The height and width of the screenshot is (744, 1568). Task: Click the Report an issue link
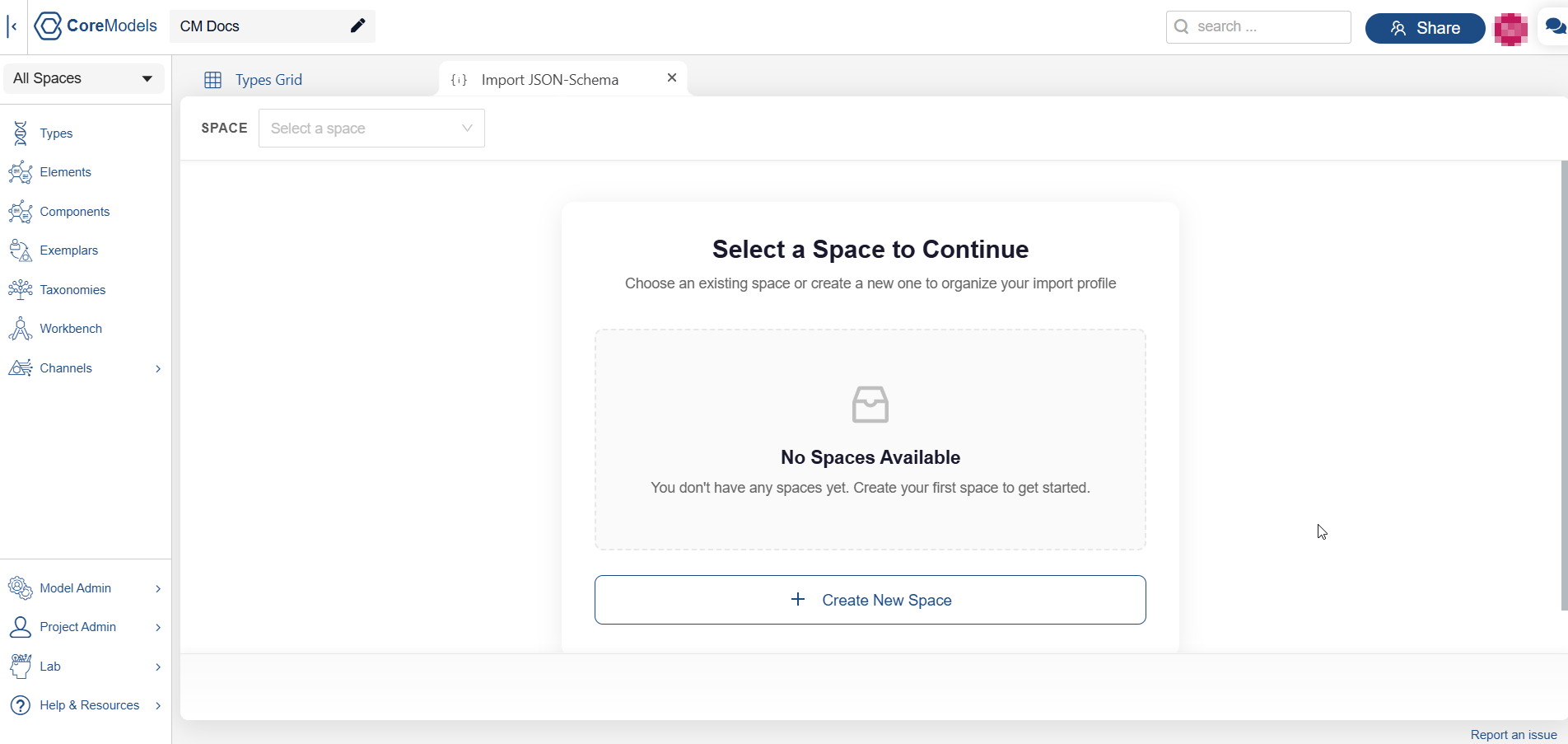tap(1513, 734)
